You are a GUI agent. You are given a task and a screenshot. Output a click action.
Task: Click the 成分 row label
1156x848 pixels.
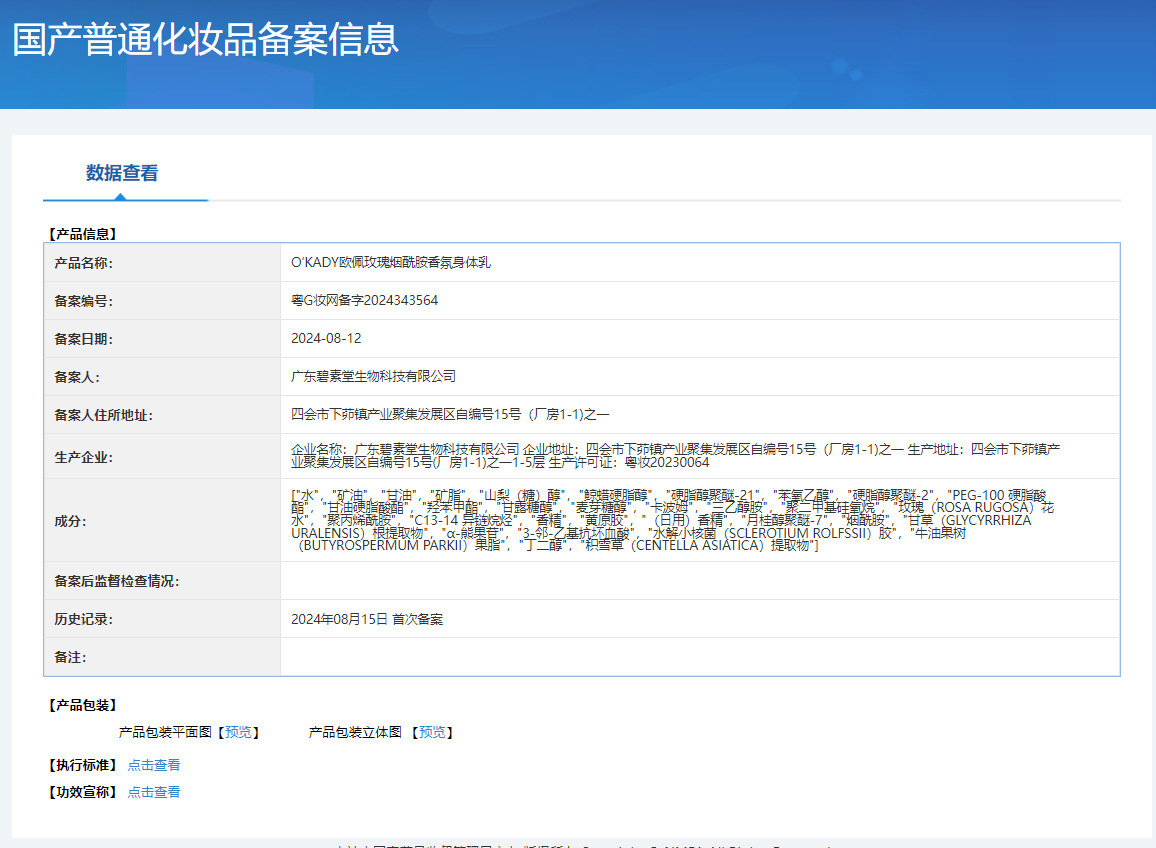click(70, 521)
